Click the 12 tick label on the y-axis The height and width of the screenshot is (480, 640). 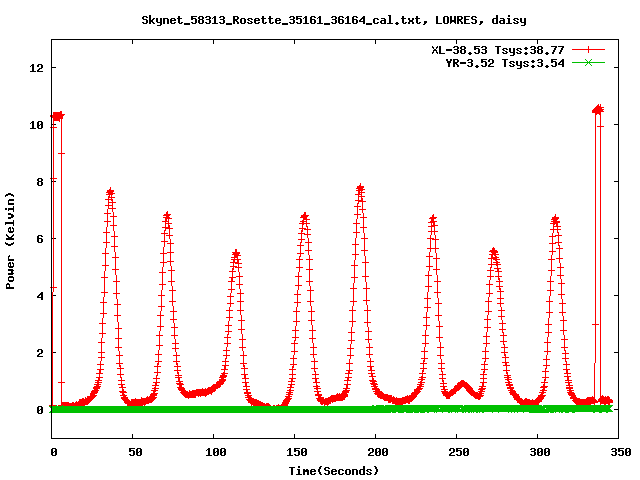[x=38, y=68]
